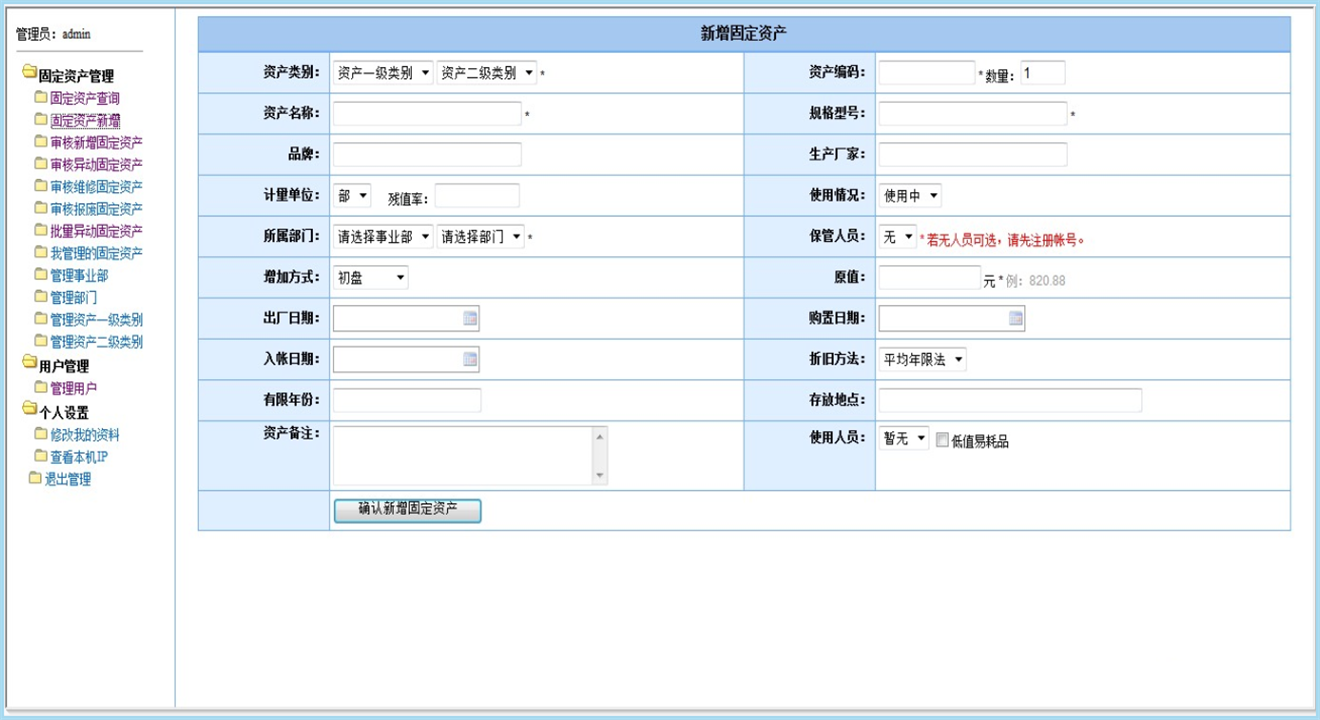Click the 确认新增固定资产 button
Viewport: 1320px width, 720px height.
point(407,510)
